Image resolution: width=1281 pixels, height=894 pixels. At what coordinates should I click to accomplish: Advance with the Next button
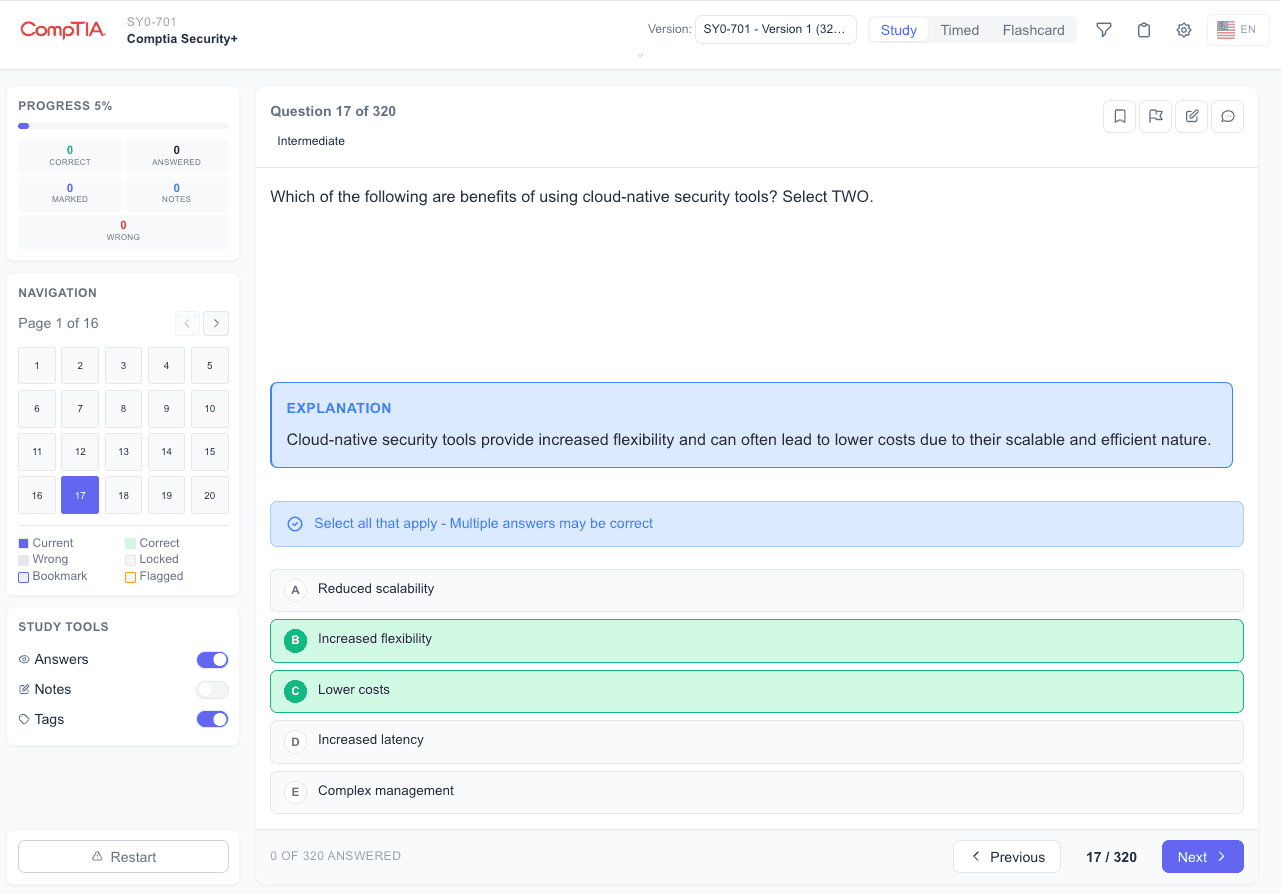tap(1202, 856)
